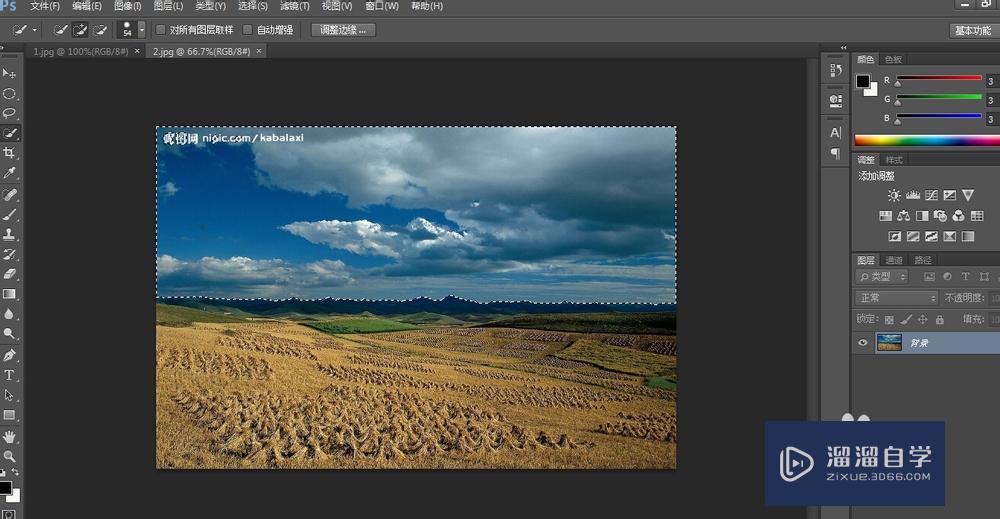The height and width of the screenshot is (519, 1000).
Task: Enable 对所有图层取样 checkbox
Action: [161, 30]
